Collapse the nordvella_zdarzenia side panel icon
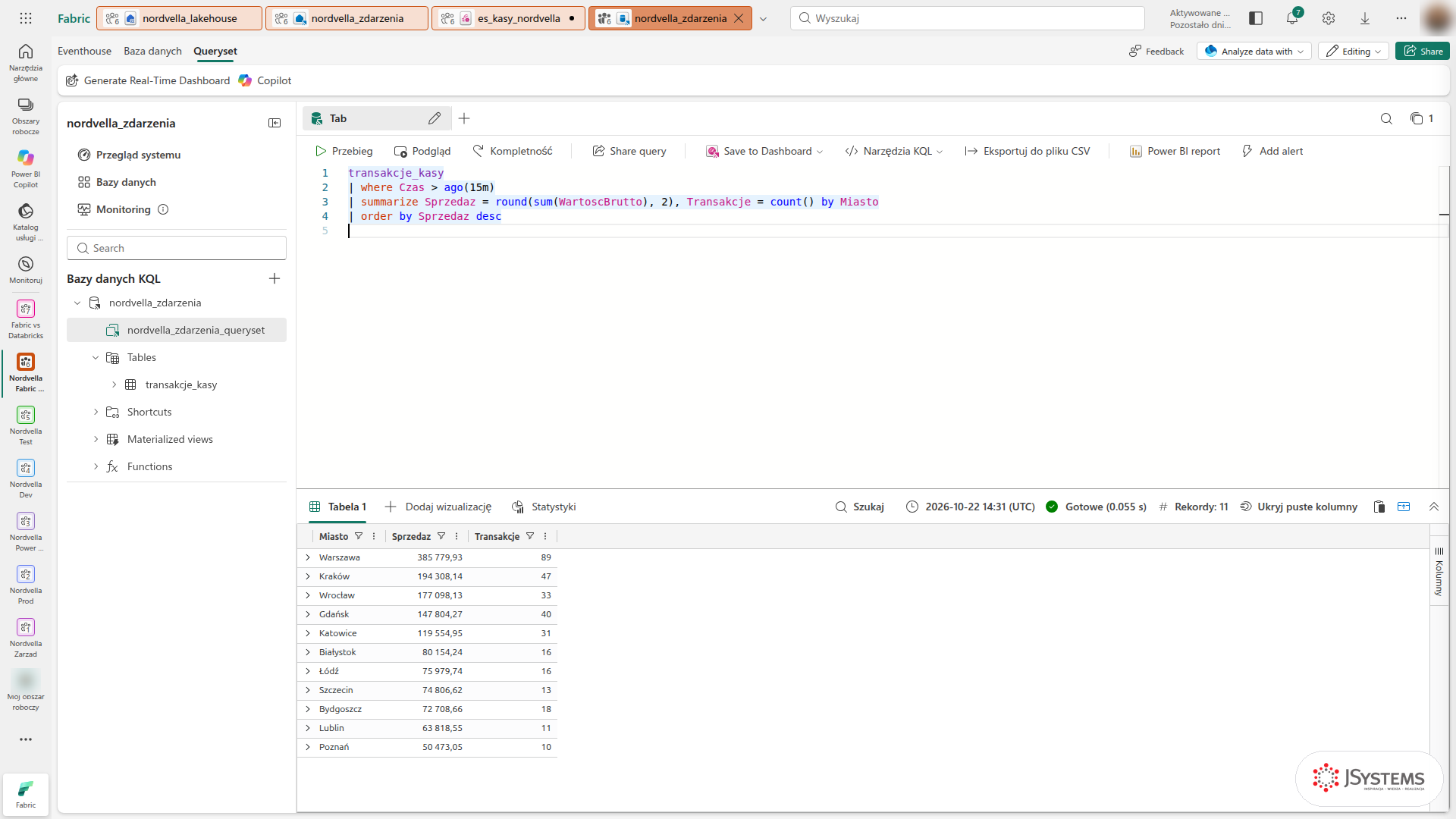The image size is (1456, 819). pos(275,123)
